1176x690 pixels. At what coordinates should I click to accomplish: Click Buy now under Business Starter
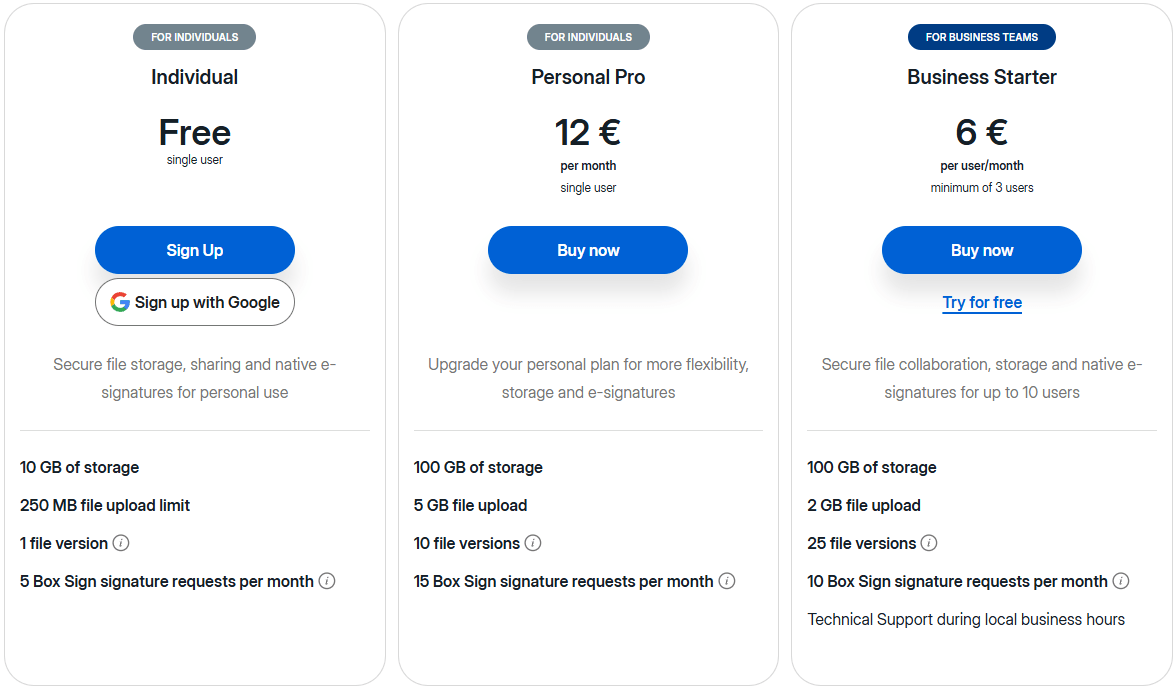click(x=981, y=250)
